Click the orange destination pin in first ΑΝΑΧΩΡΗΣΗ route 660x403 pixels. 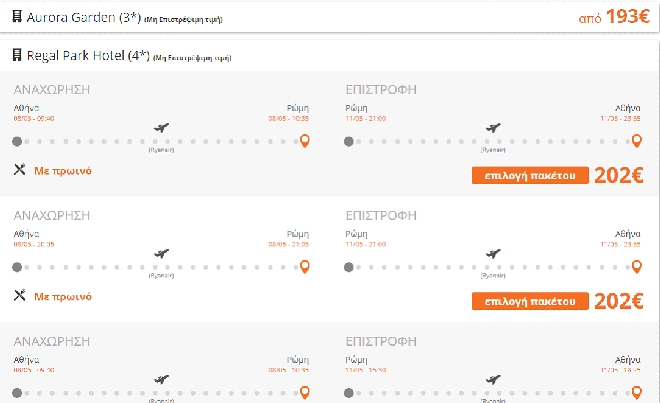click(305, 141)
